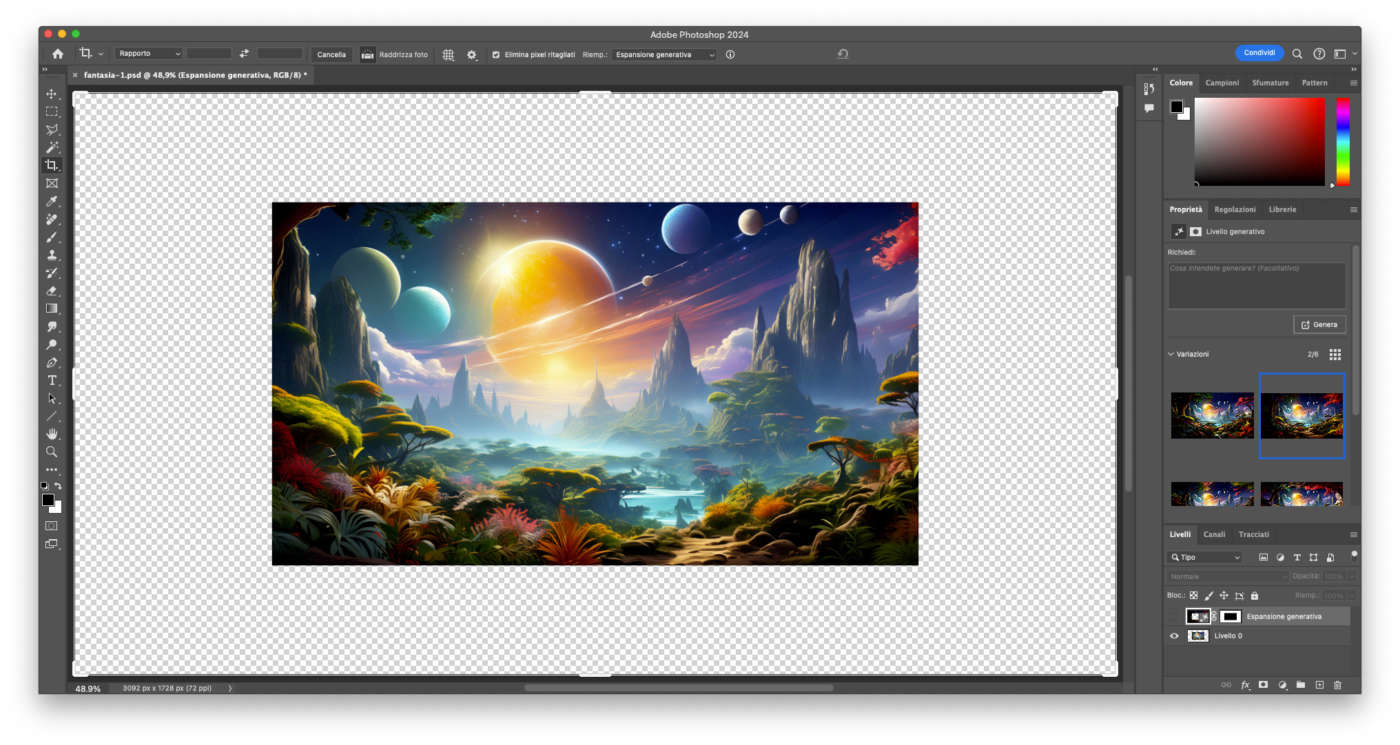Toggle the Elimina pixel ritagliati checkbox
Image resolution: width=1400 pixels, height=745 pixels.
click(x=496, y=54)
